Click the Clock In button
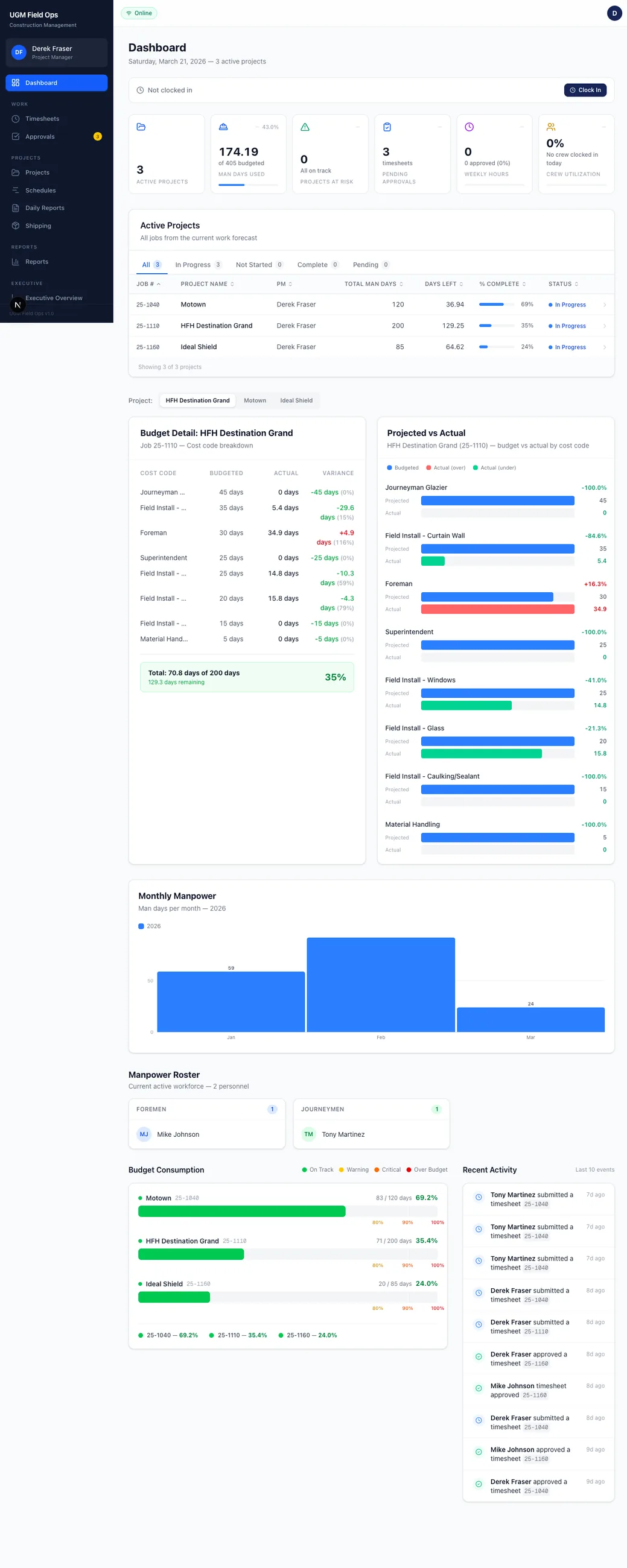The height and width of the screenshot is (1568, 627). 585,90
